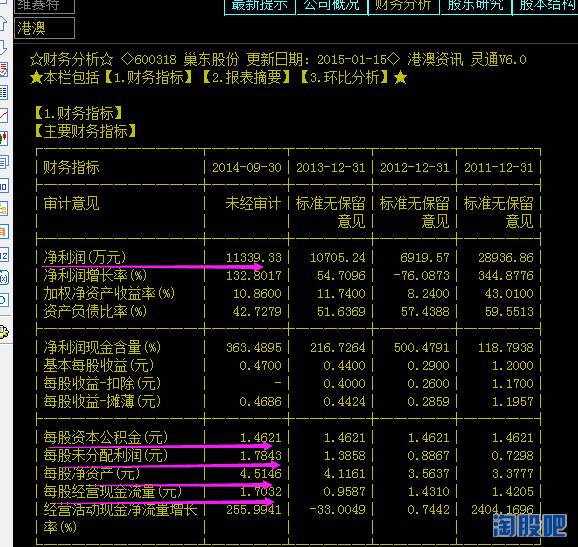Select net profit value 11339.33
578x547 pixels.
pos(254,258)
